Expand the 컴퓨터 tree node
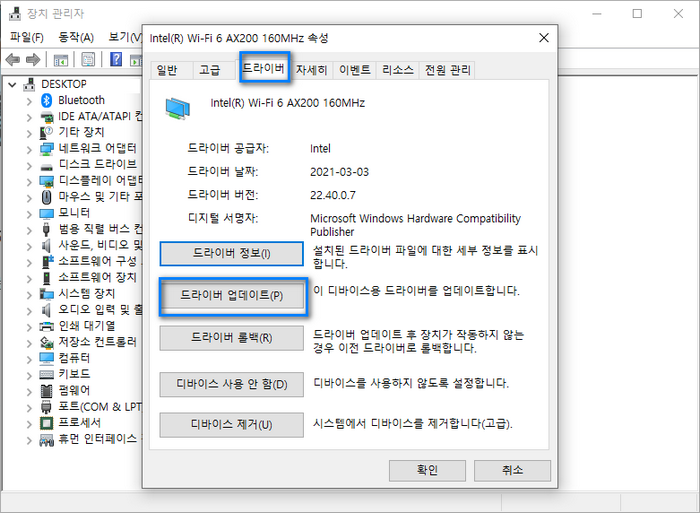 point(29,359)
